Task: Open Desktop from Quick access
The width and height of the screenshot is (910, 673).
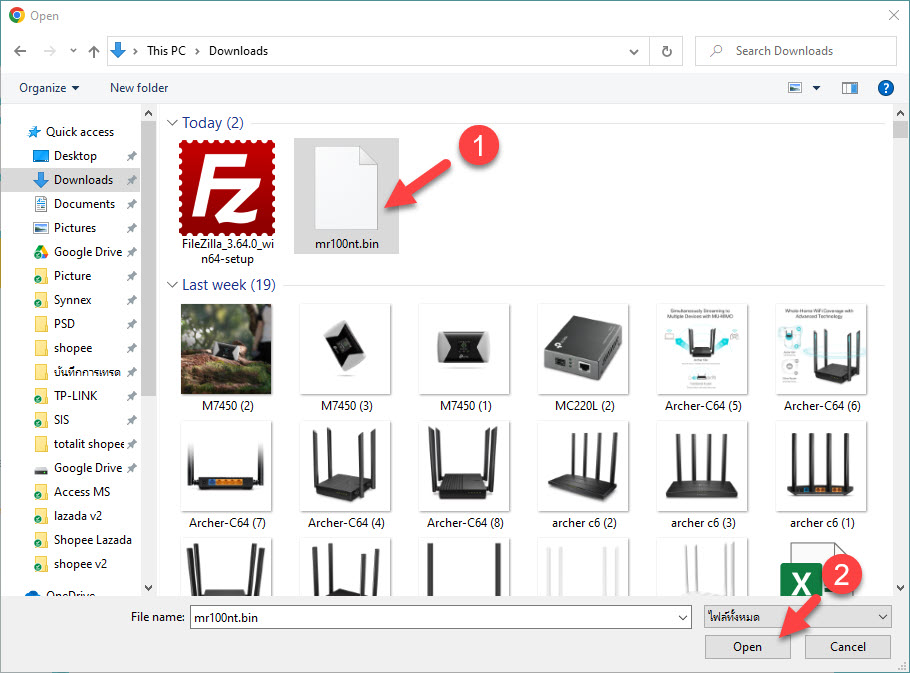Action: [x=66, y=156]
